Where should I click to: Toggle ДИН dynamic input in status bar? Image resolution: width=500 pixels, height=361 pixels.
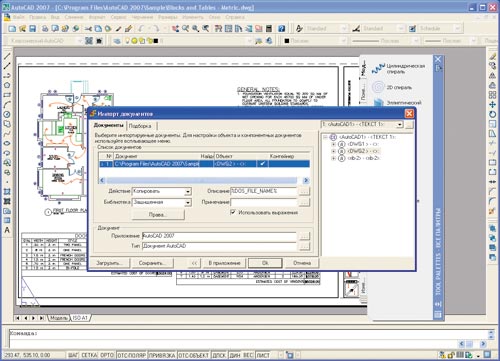click(x=235, y=355)
